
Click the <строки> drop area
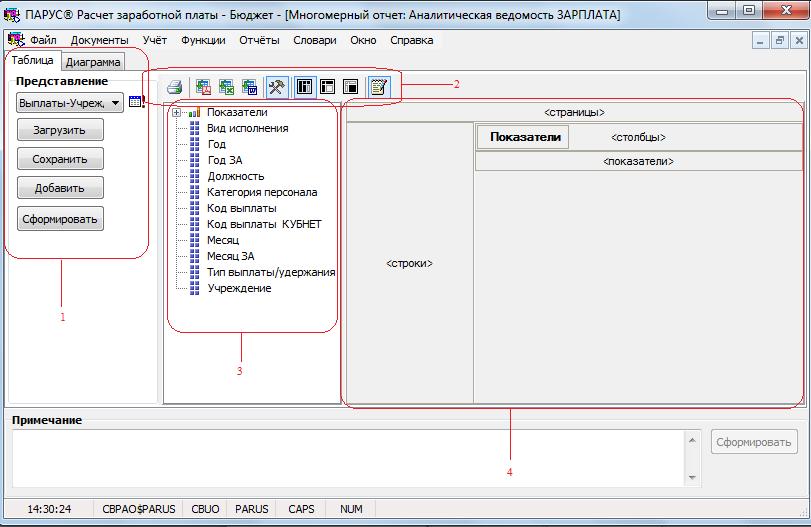[410, 263]
